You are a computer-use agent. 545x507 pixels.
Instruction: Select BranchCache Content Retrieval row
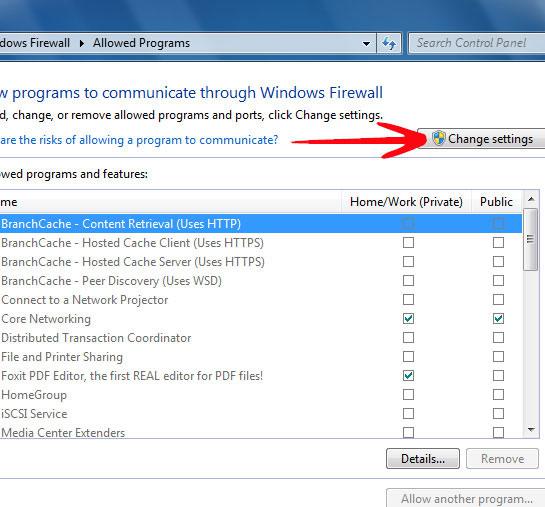click(261, 224)
